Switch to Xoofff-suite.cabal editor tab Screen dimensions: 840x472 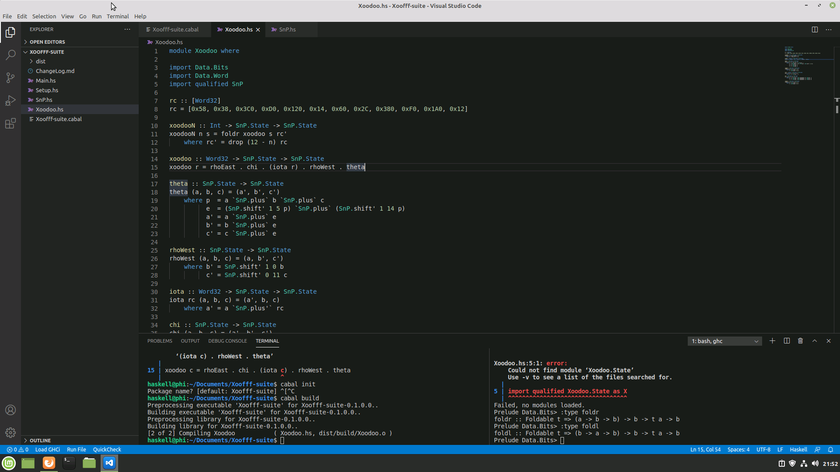click(x=175, y=29)
